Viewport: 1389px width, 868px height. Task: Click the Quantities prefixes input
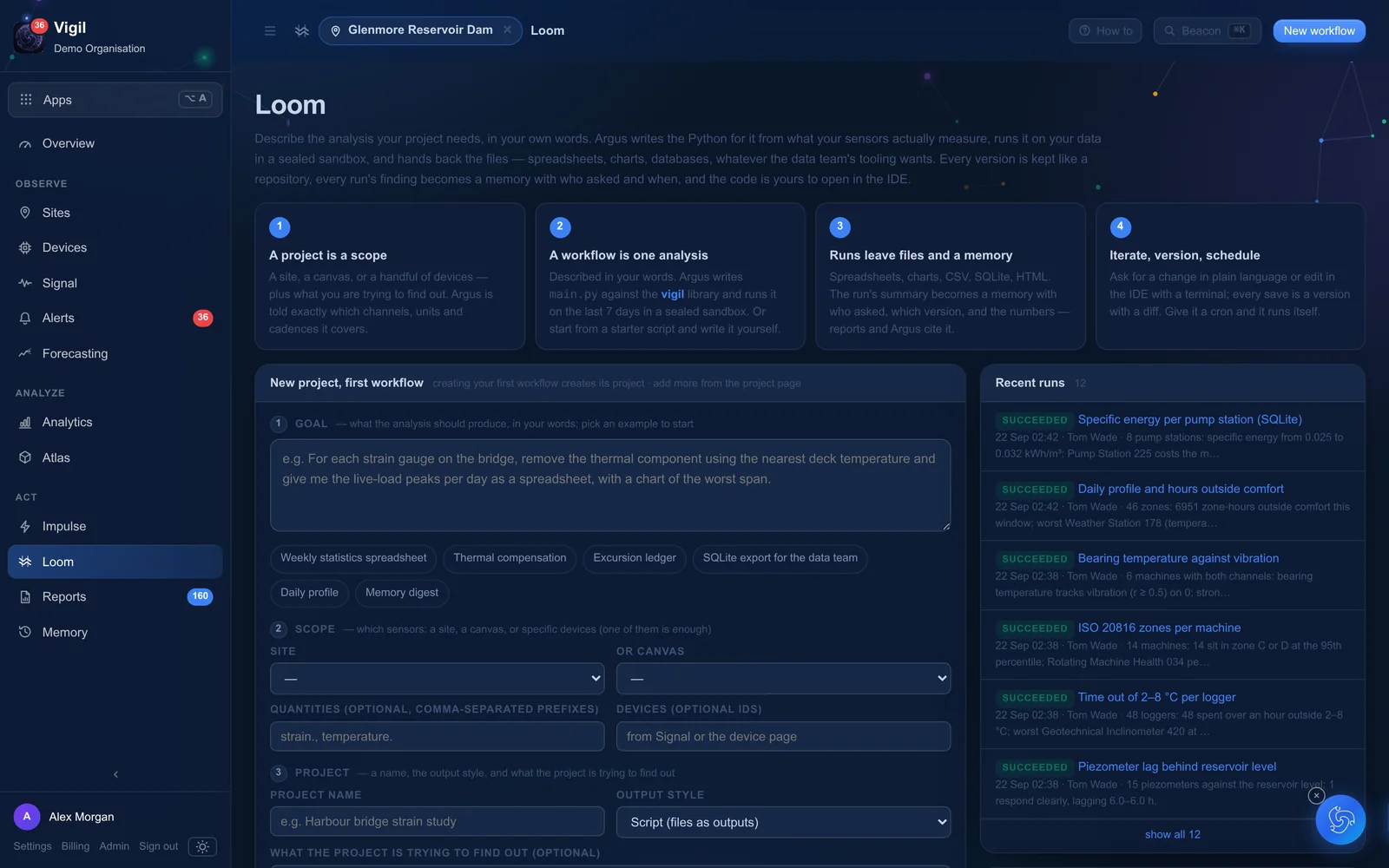click(437, 736)
